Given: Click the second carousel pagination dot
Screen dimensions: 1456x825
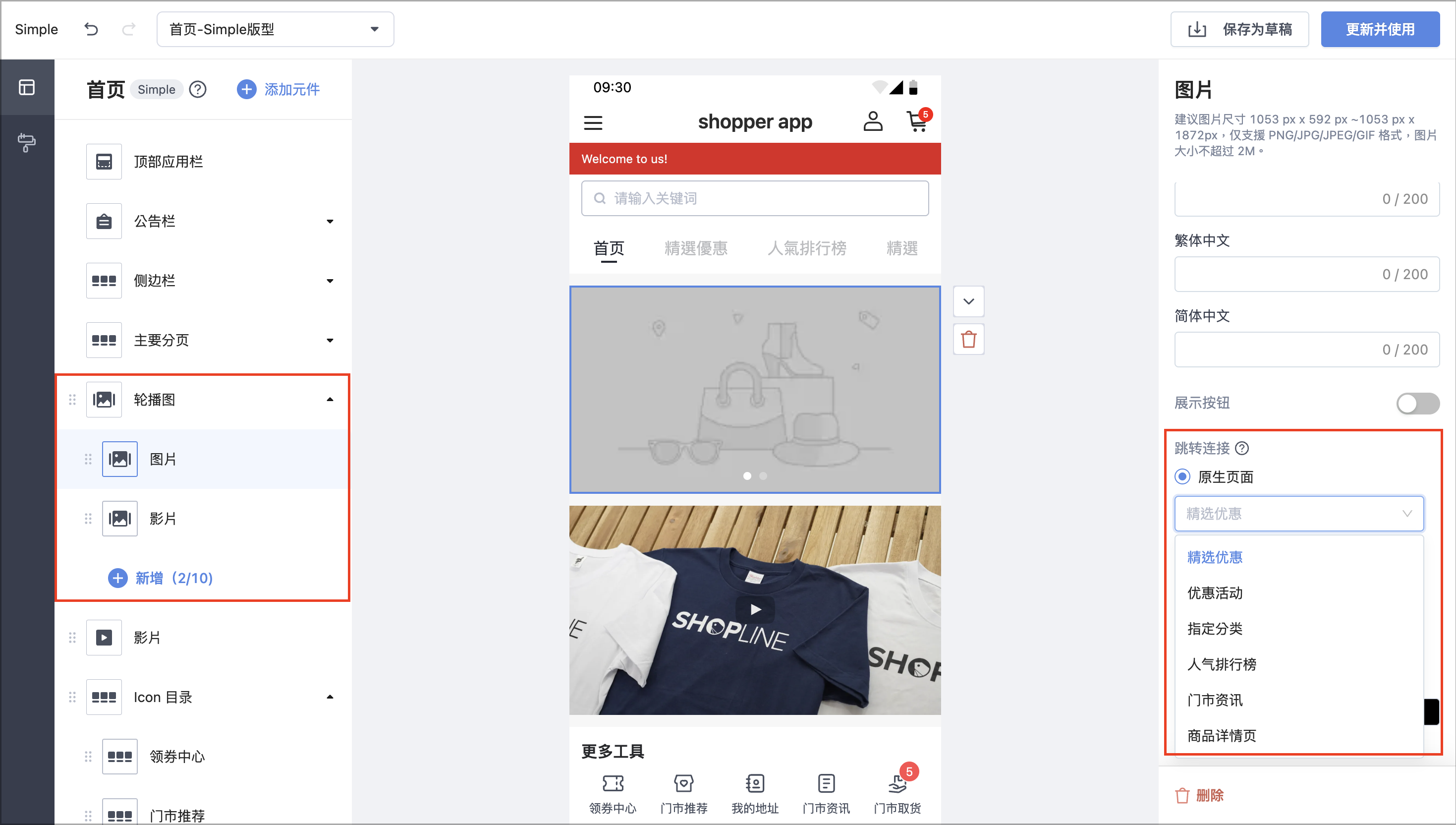Looking at the screenshot, I should click(763, 476).
